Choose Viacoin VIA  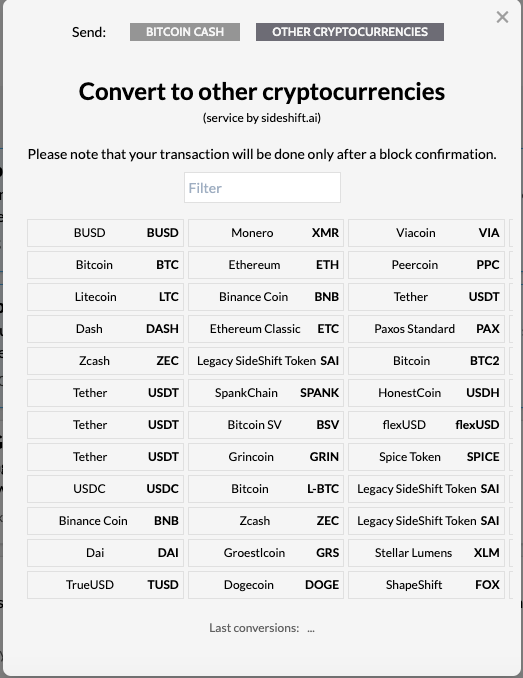(x=427, y=233)
